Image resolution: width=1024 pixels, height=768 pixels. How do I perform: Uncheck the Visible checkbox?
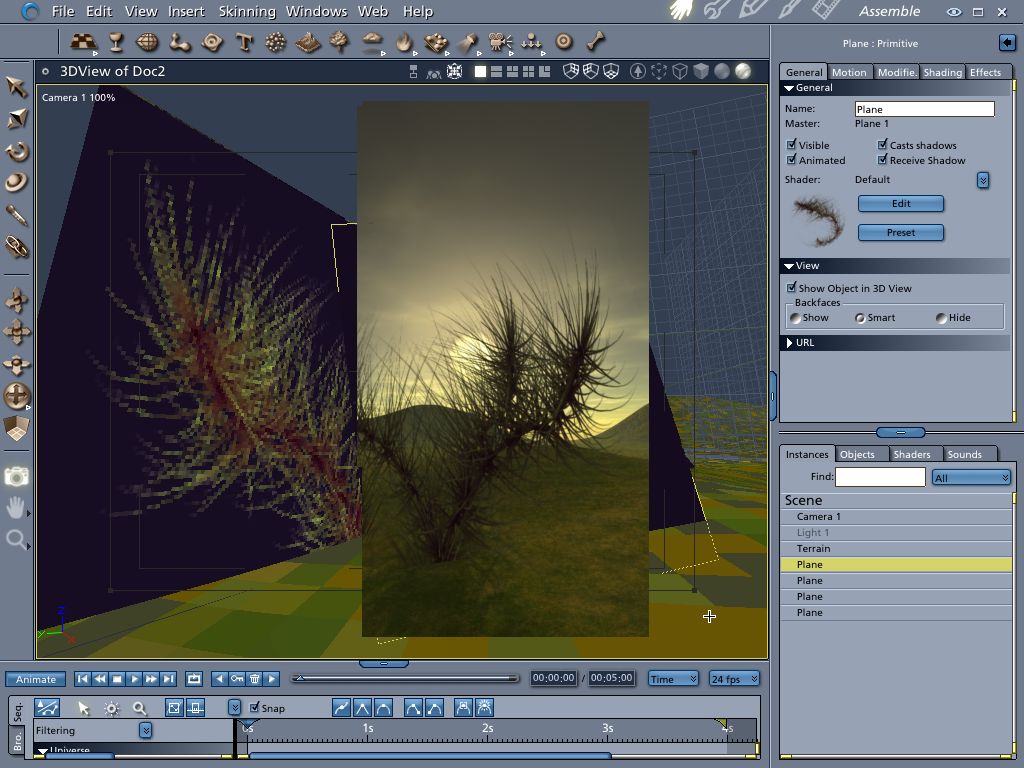792,145
